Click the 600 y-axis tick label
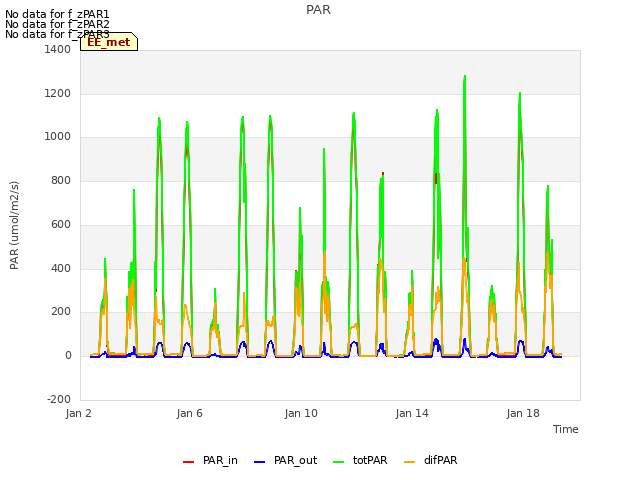The width and height of the screenshot is (640, 480). click(x=61, y=224)
